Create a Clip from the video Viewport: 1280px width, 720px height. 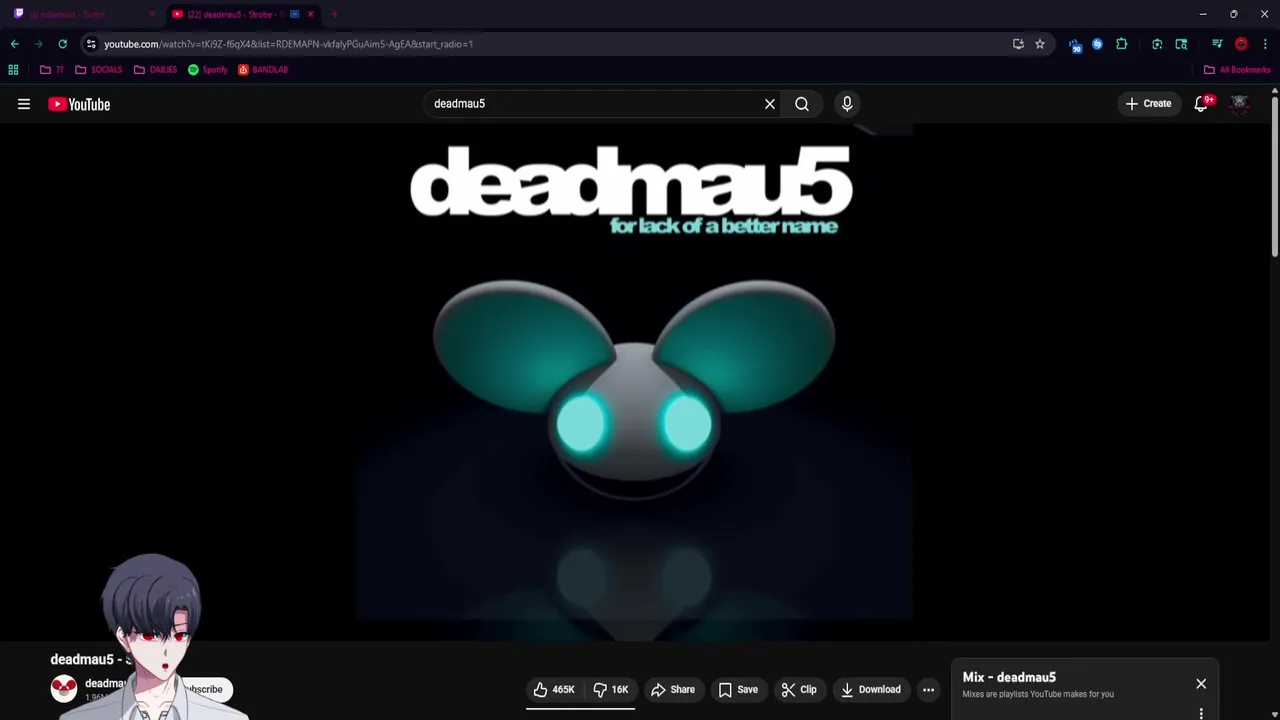pos(799,689)
